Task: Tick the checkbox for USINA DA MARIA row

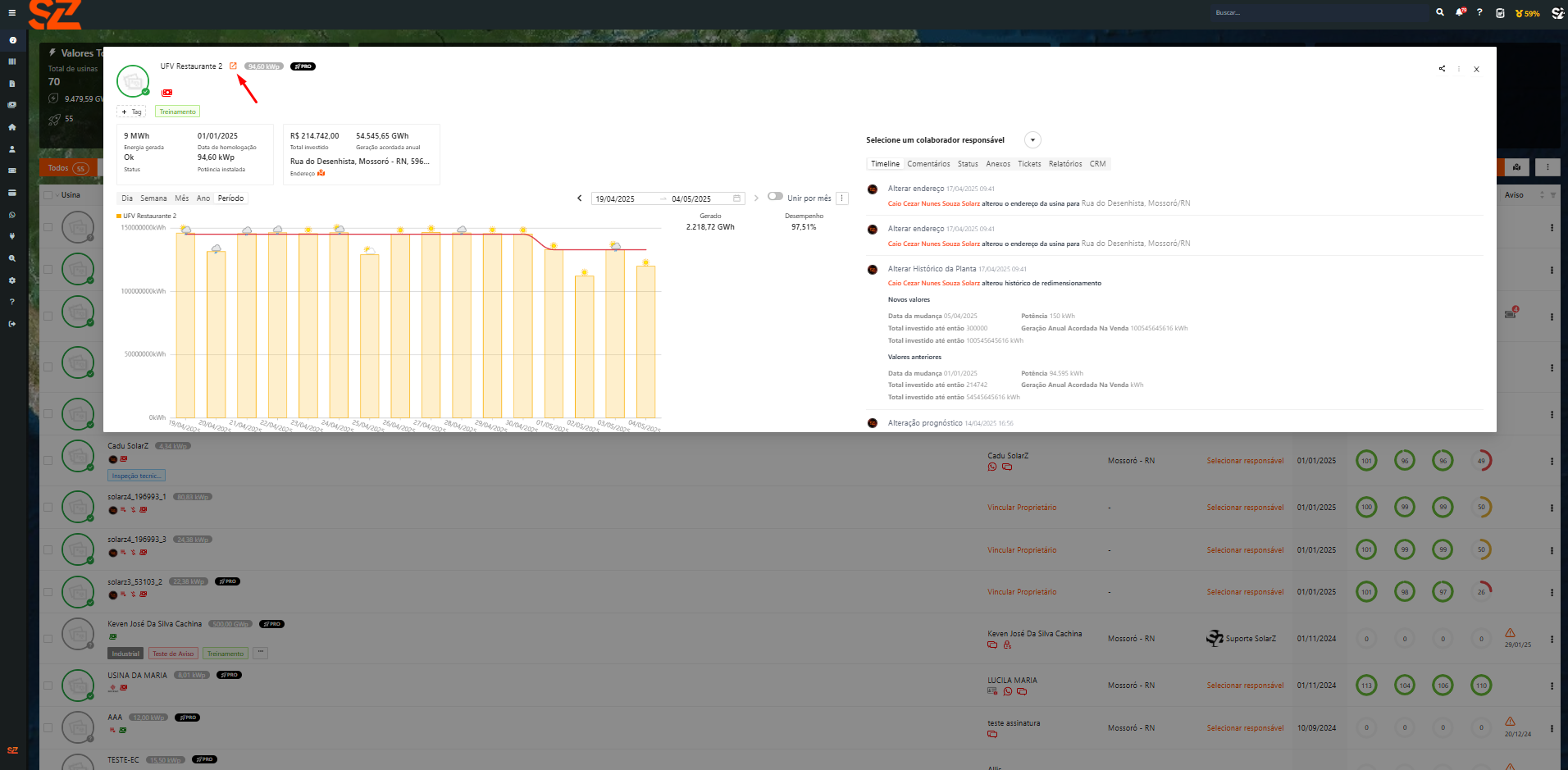Action: pos(48,686)
